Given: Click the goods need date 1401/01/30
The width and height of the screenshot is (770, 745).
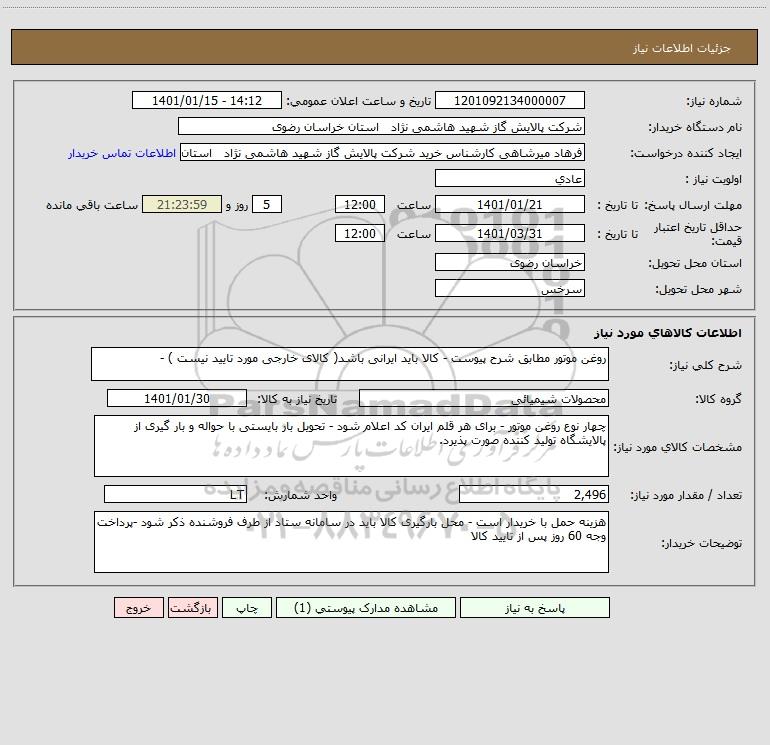Looking at the screenshot, I should click(x=177, y=398).
